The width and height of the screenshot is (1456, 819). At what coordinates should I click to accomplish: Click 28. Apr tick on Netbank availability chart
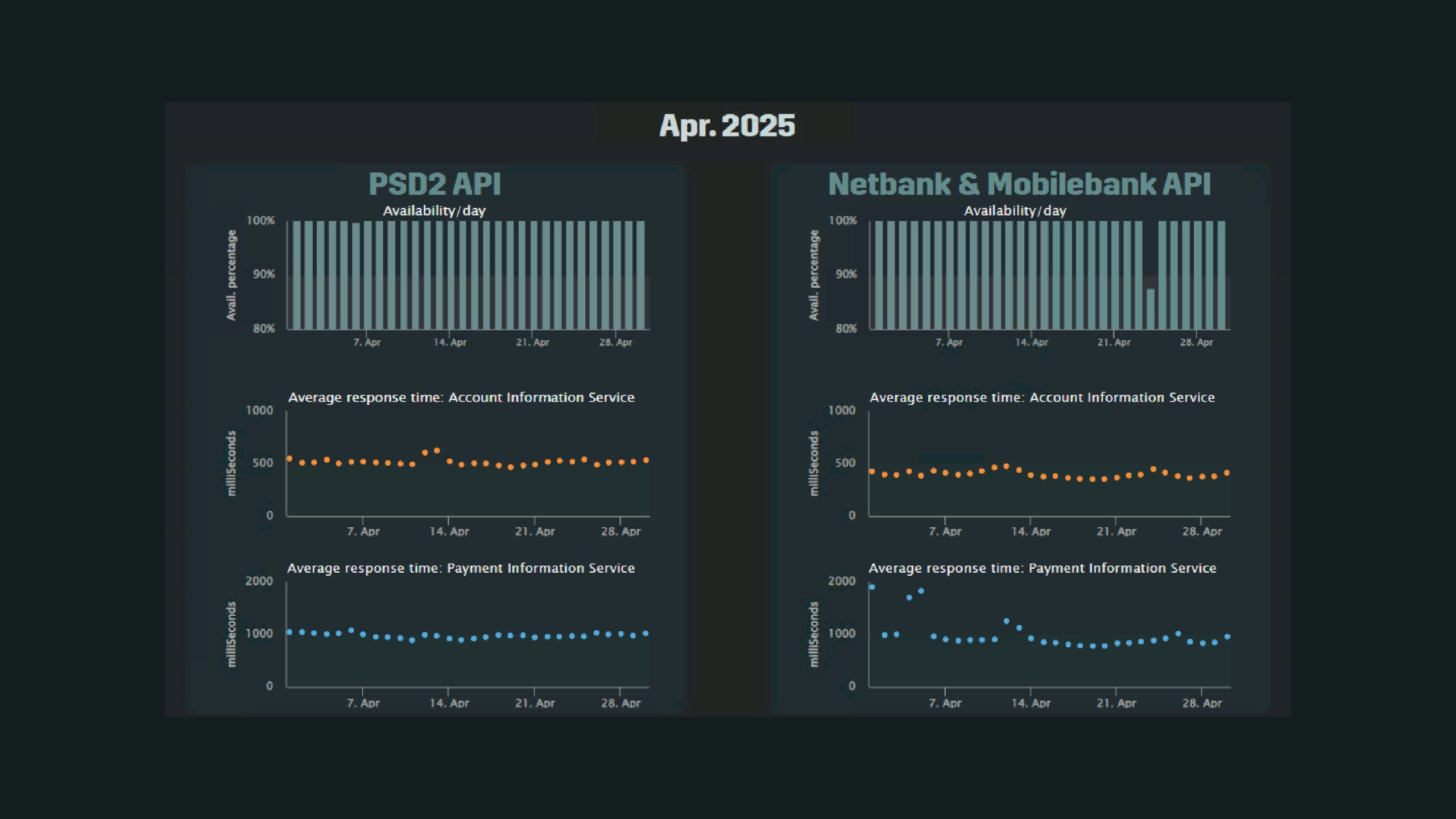(x=1196, y=342)
